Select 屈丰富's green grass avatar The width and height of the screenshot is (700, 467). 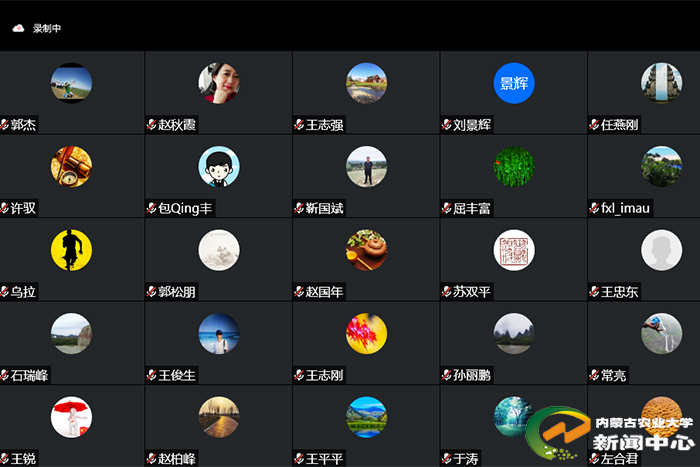(x=514, y=167)
